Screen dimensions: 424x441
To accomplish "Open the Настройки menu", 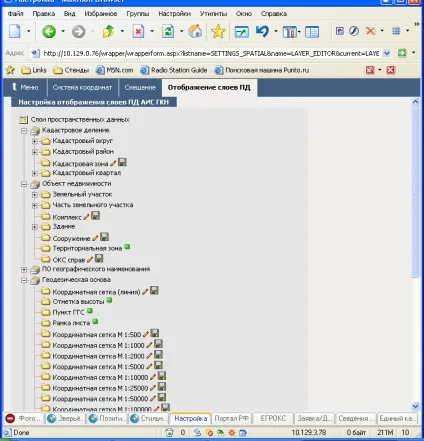I will click(174, 14).
